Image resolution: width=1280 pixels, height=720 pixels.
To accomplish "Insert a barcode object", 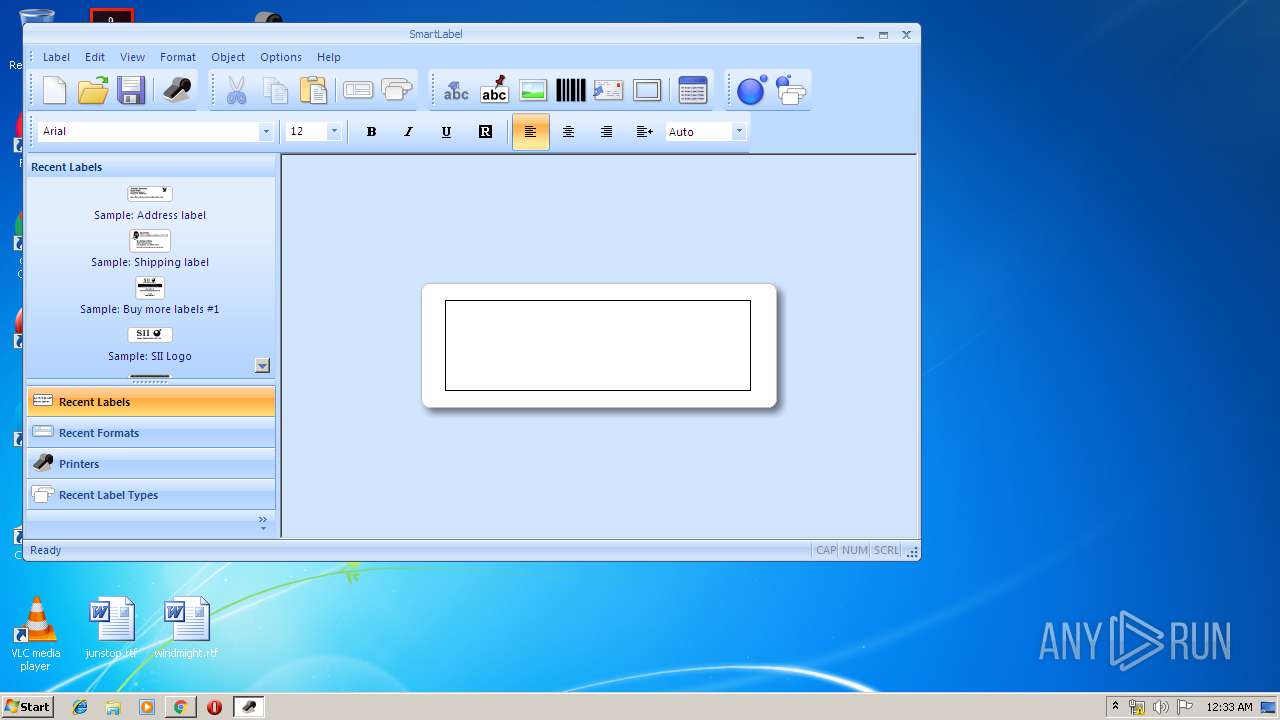I will pos(571,91).
